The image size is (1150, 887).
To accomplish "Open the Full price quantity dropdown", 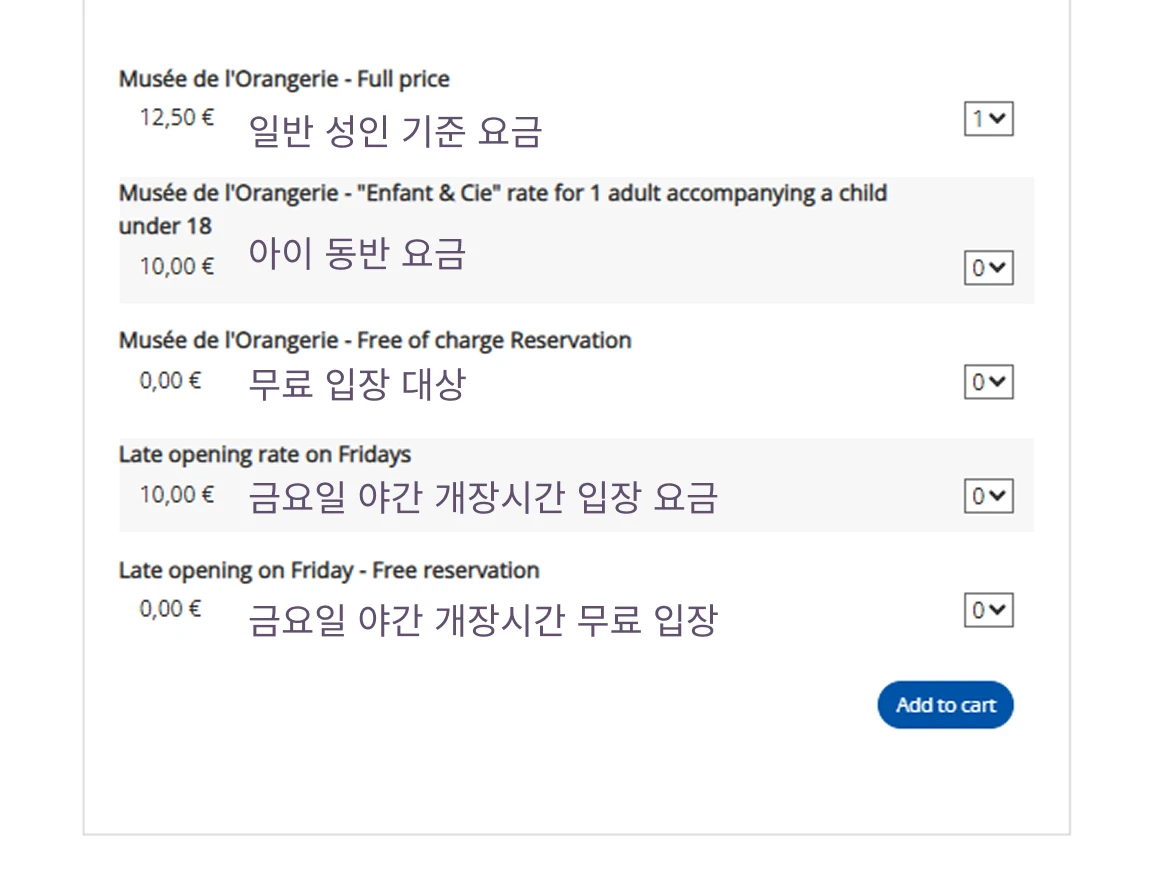I will point(988,119).
